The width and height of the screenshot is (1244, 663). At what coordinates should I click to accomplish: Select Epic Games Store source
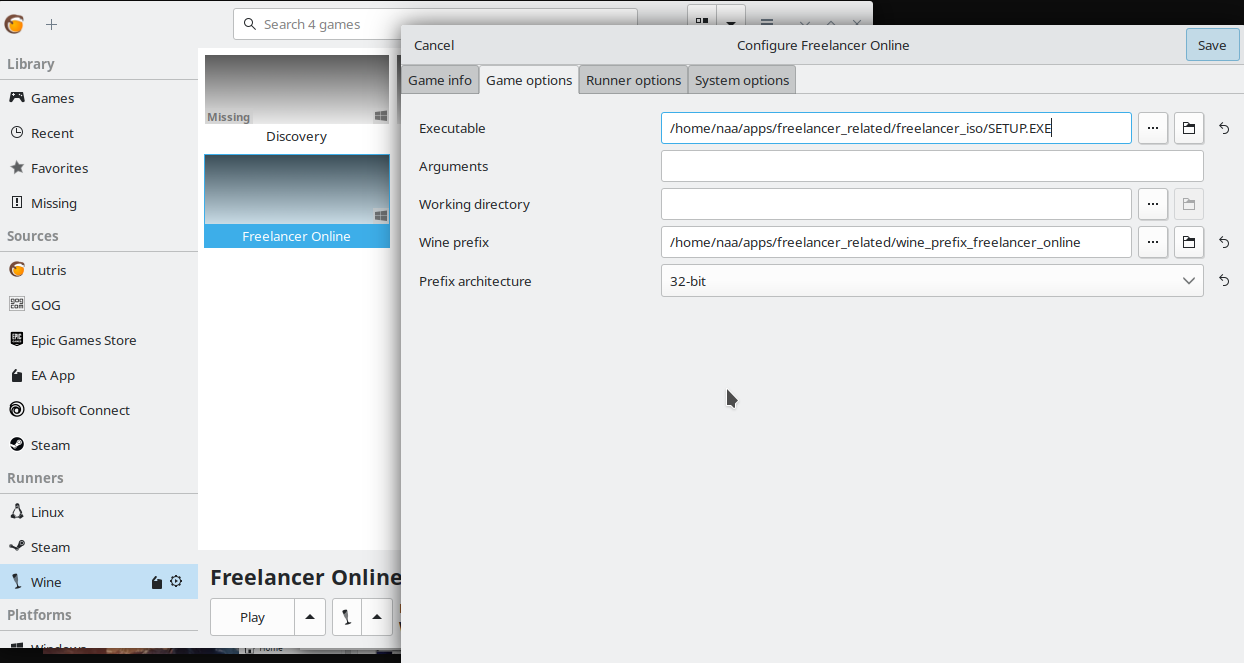point(99,340)
